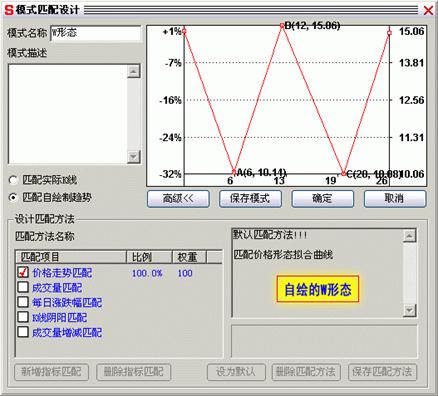This screenshot has height=396, width=438.
Task: Click the red S application logo
Action: (9, 10)
